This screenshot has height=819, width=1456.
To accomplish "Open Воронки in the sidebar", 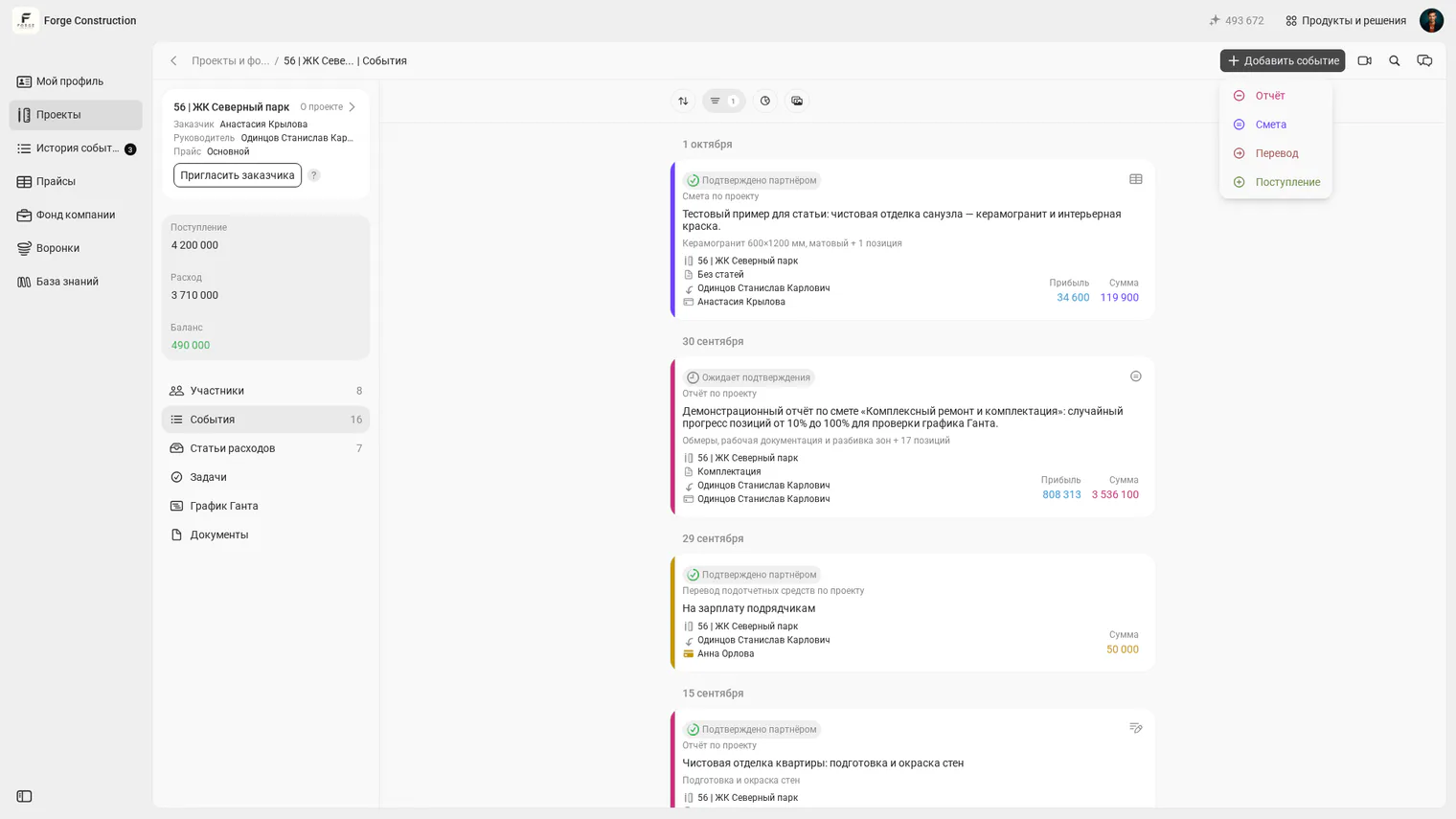I will [x=76, y=248].
